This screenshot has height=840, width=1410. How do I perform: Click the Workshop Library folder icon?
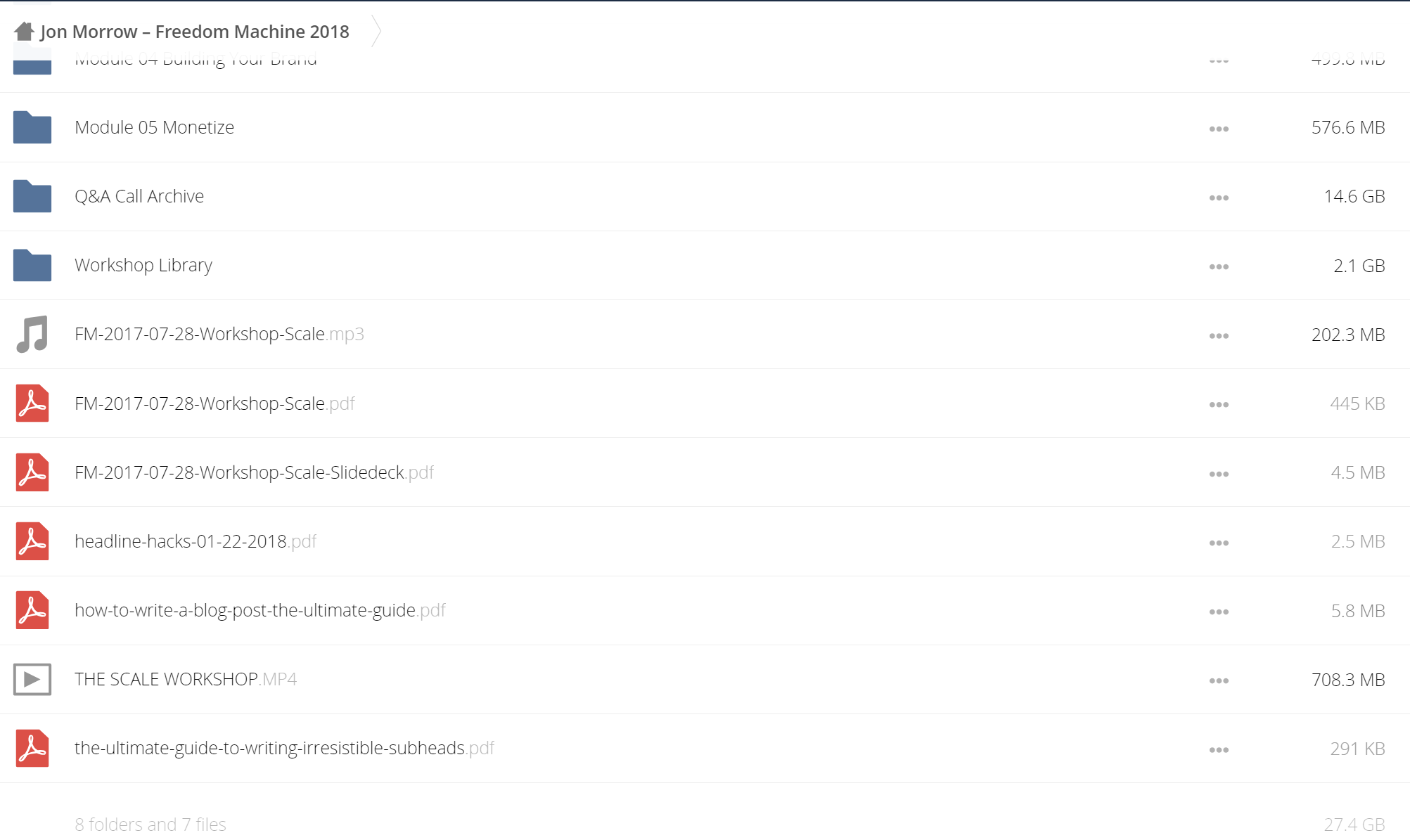click(x=32, y=265)
